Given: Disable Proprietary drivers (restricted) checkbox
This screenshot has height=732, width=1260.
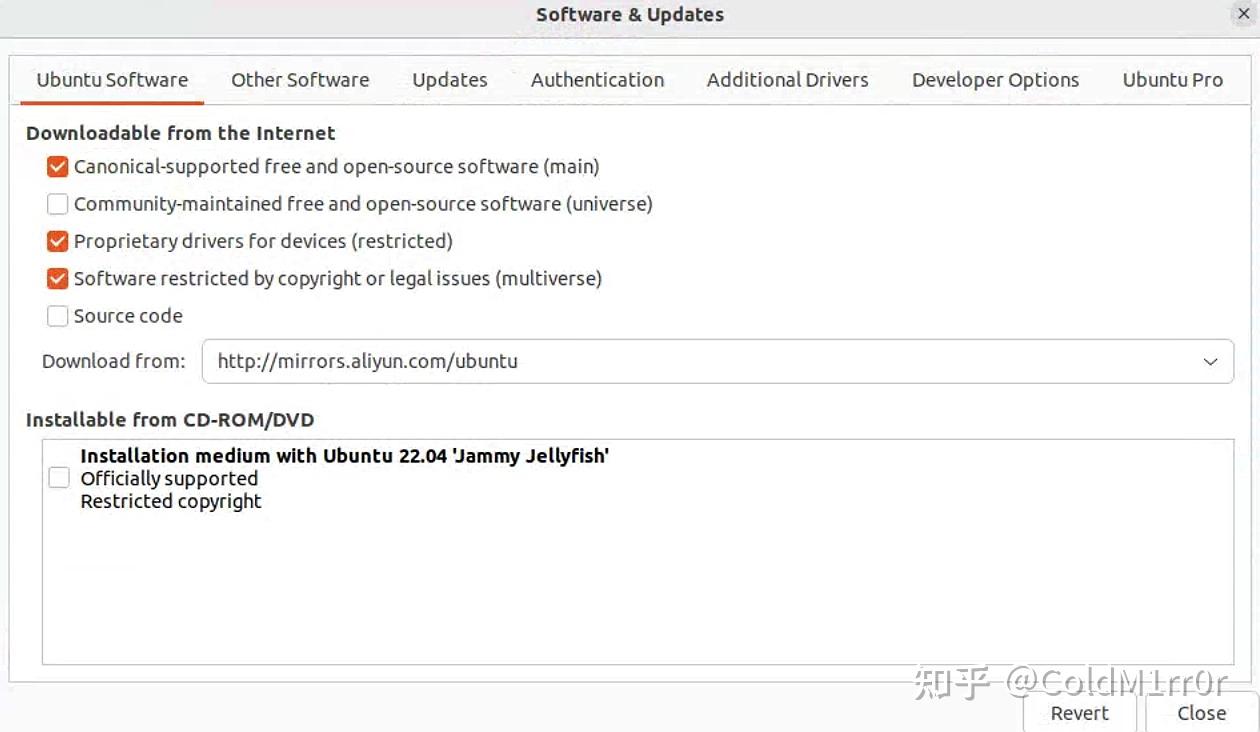Looking at the screenshot, I should 58,241.
